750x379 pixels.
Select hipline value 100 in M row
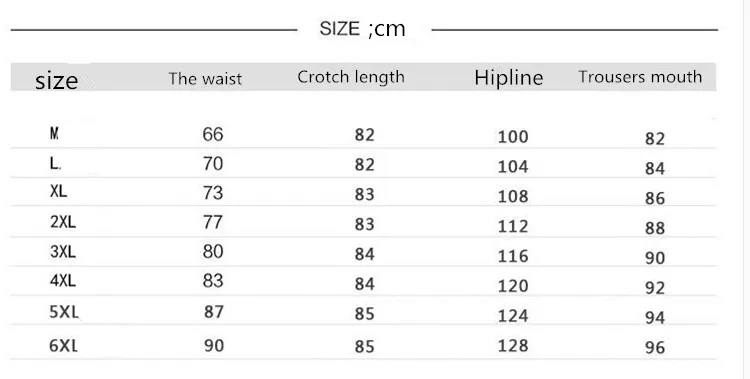pyautogui.click(x=513, y=137)
